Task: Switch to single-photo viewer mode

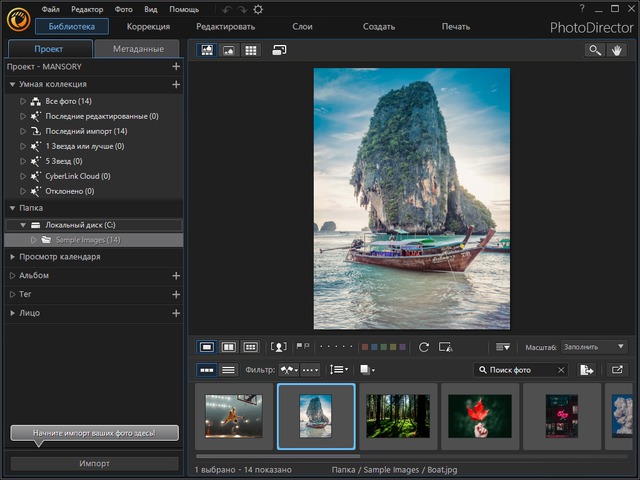Action: click(207, 347)
